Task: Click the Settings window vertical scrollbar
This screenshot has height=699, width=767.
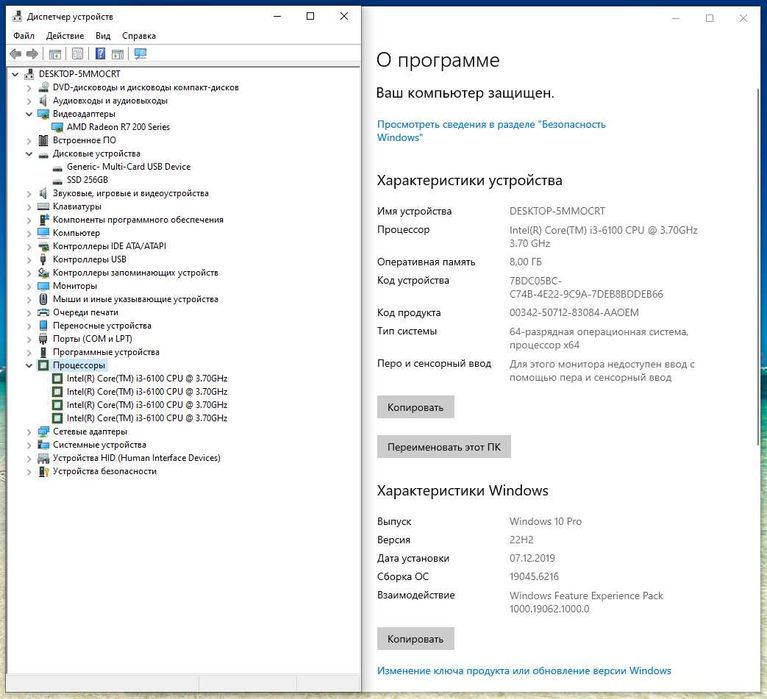Action: pyautogui.click(x=759, y=267)
